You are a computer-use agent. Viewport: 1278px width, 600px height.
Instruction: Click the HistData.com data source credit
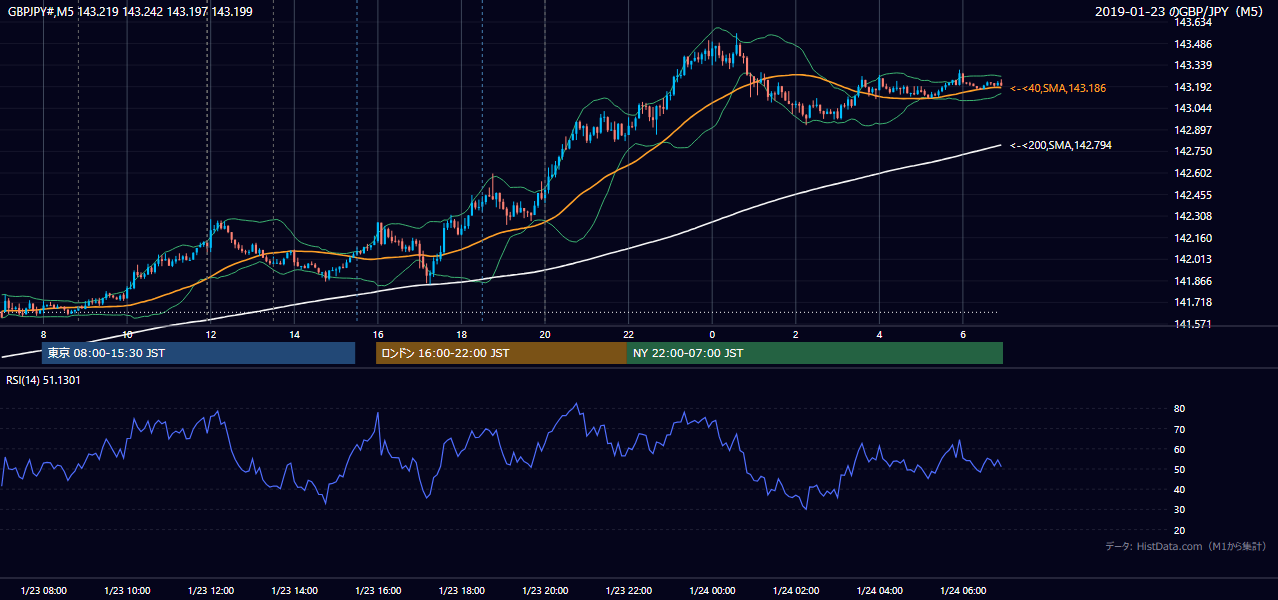(1185, 546)
